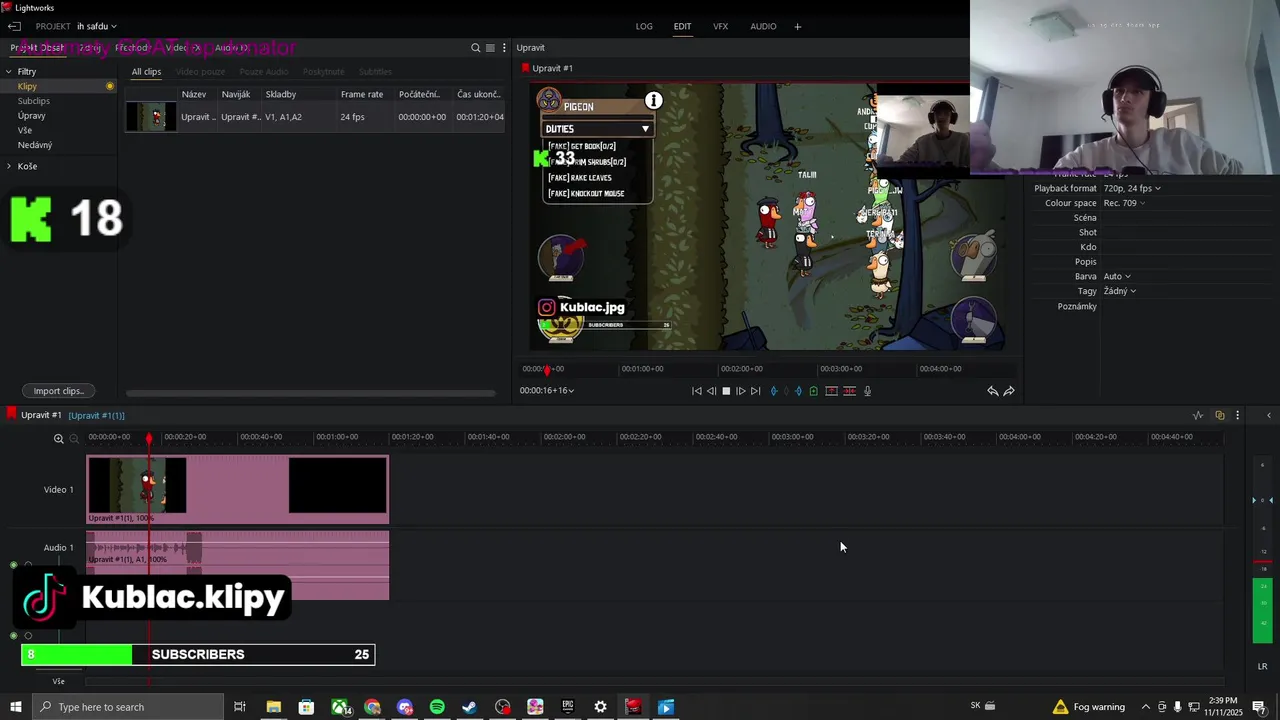Zoom in on the timeline
This screenshot has width=1280, height=720.
59,439
